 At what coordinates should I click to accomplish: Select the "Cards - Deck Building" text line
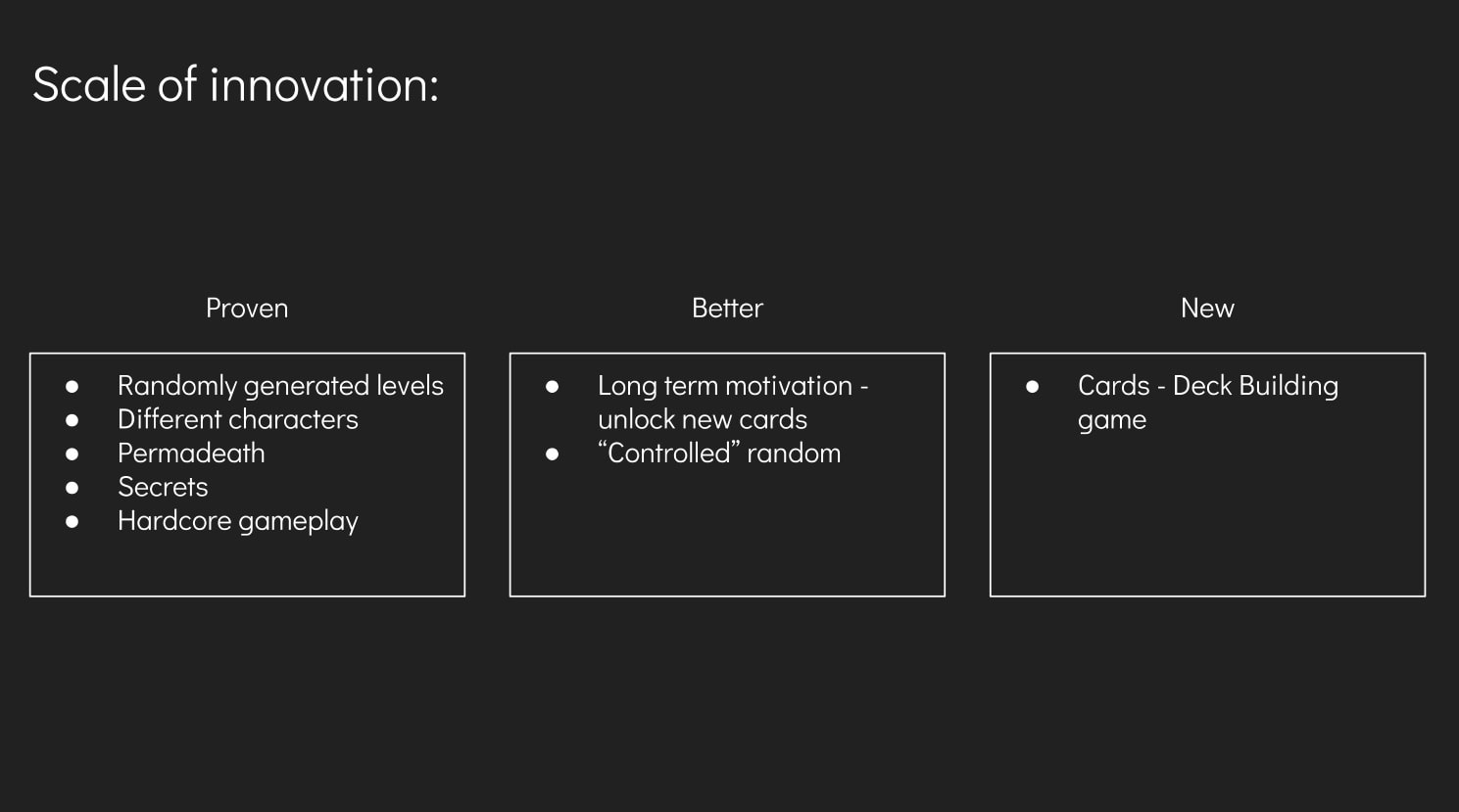click(x=1208, y=386)
